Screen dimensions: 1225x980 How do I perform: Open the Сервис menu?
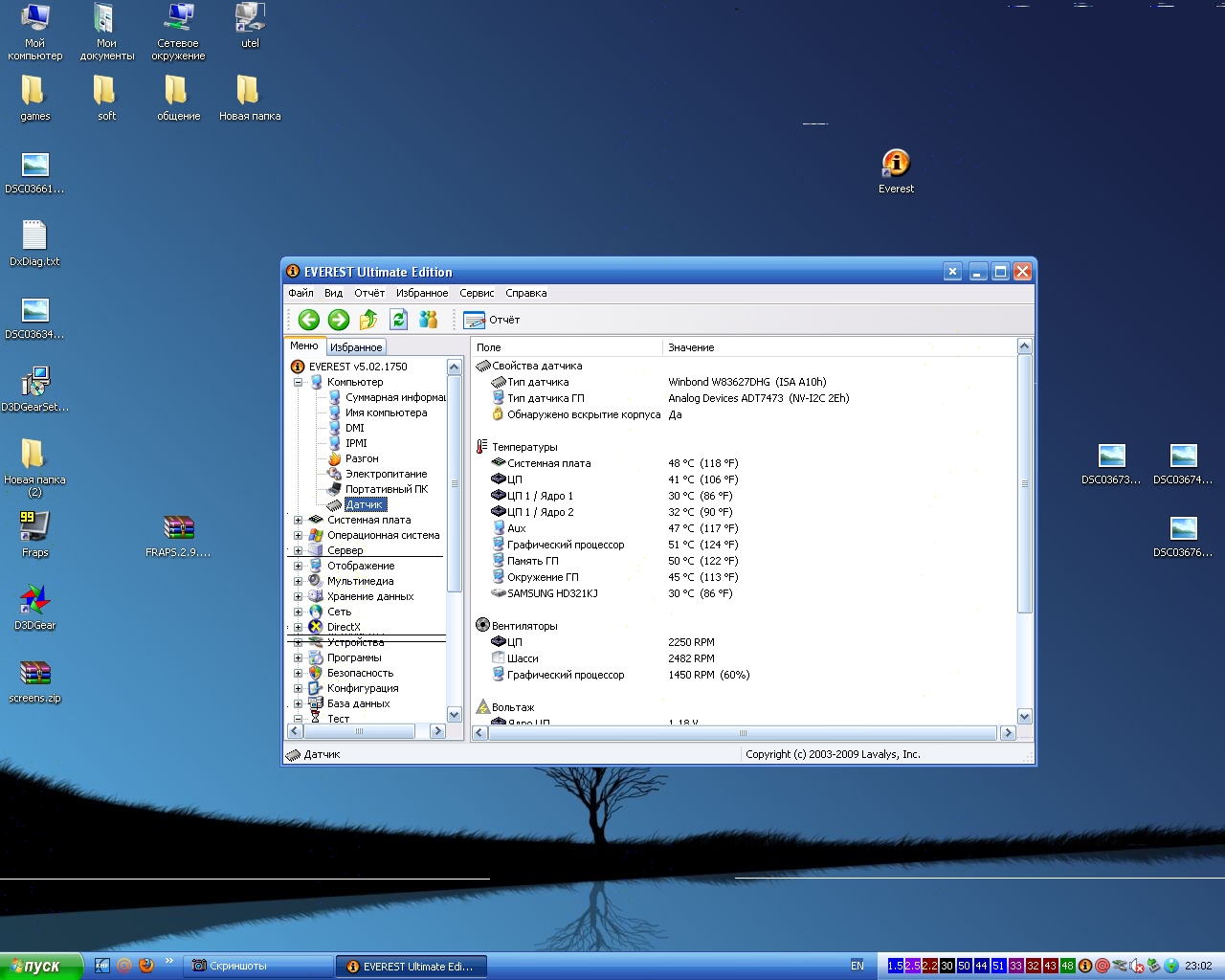pyautogui.click(x=477, y=293)
